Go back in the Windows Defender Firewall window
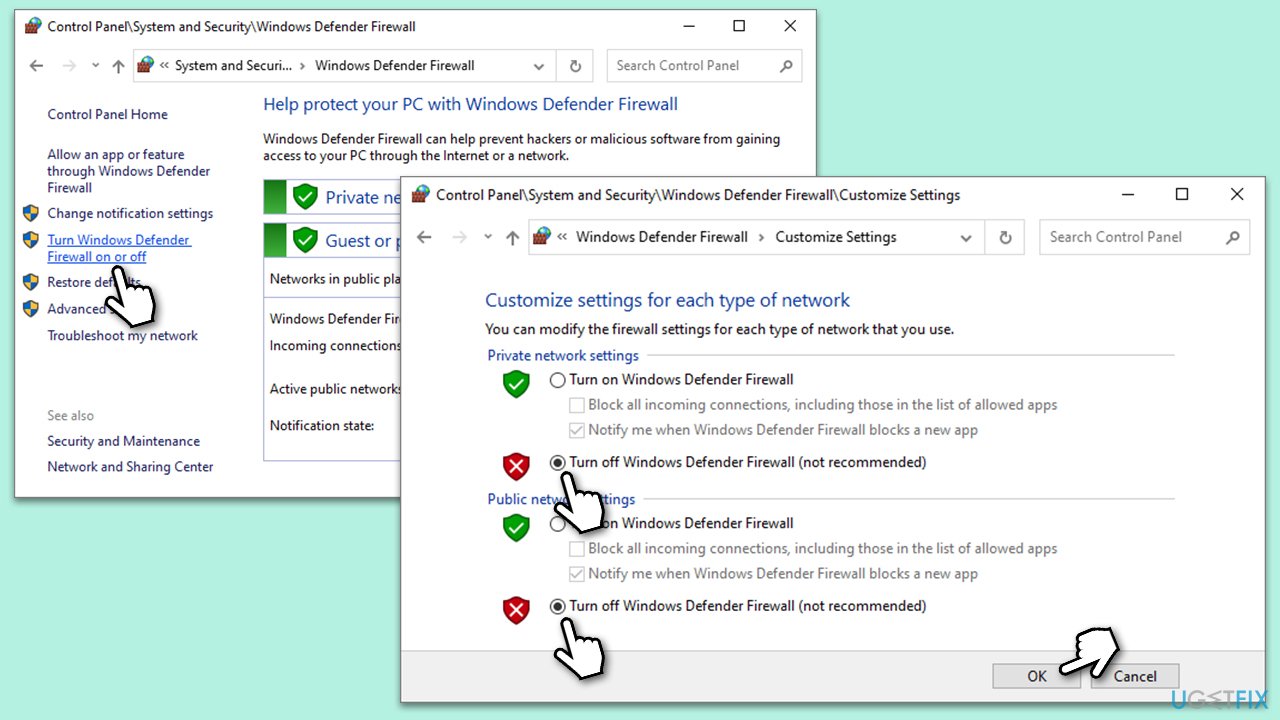This screenshot has width=1280, height=720. tap(37, 66)
